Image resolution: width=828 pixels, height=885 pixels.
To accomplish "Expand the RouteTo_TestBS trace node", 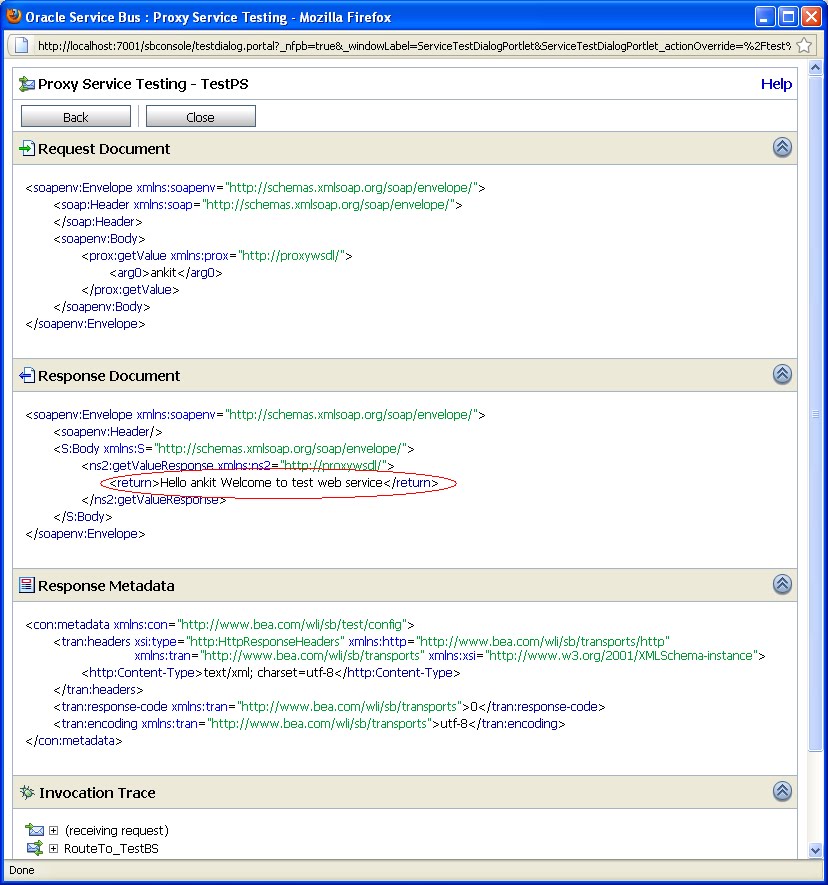I will point(53,848).
